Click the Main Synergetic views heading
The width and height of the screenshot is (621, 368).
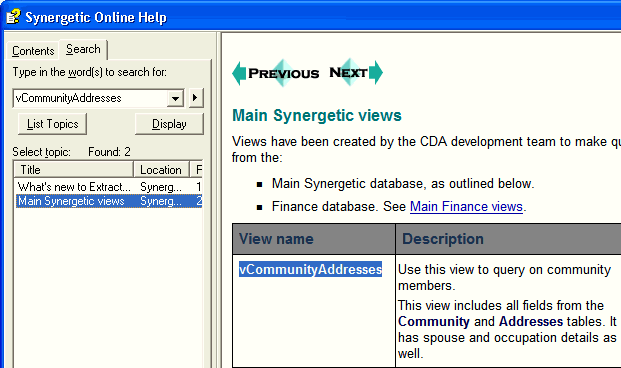coord(316,115)
